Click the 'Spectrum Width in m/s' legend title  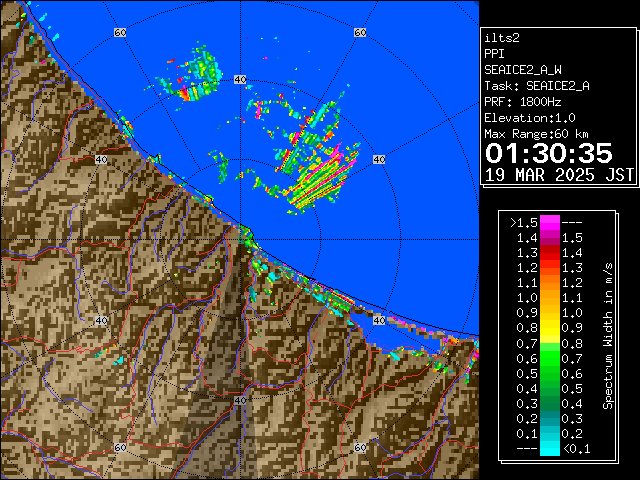(x=608, y=336)
